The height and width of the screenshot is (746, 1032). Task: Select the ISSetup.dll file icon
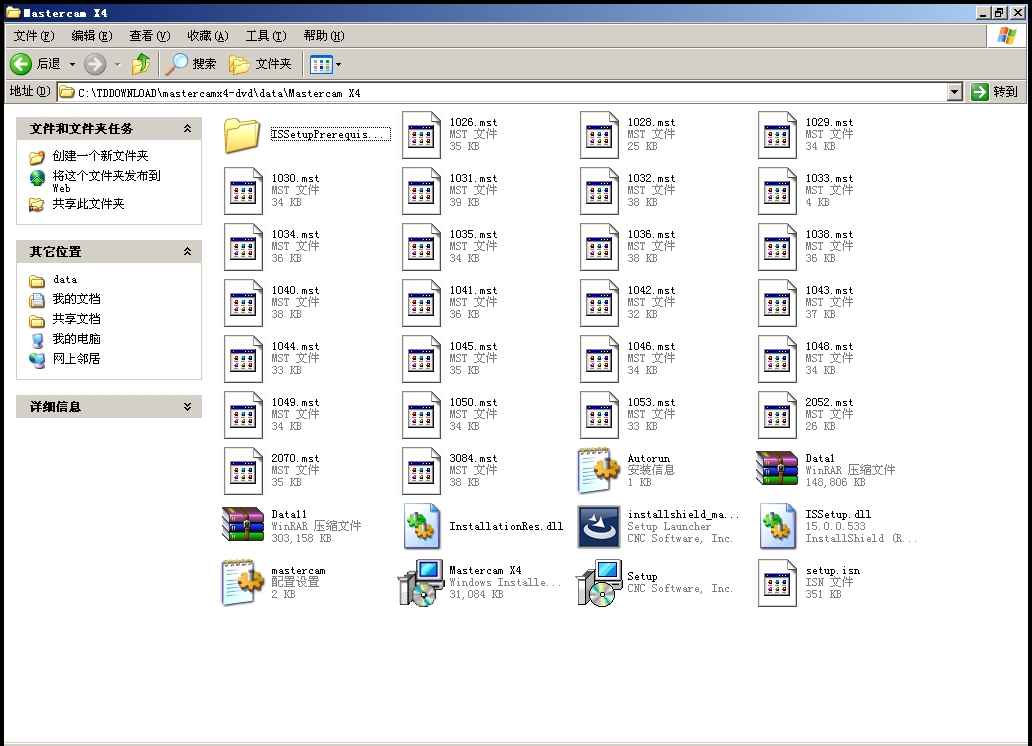coord(777,526)
